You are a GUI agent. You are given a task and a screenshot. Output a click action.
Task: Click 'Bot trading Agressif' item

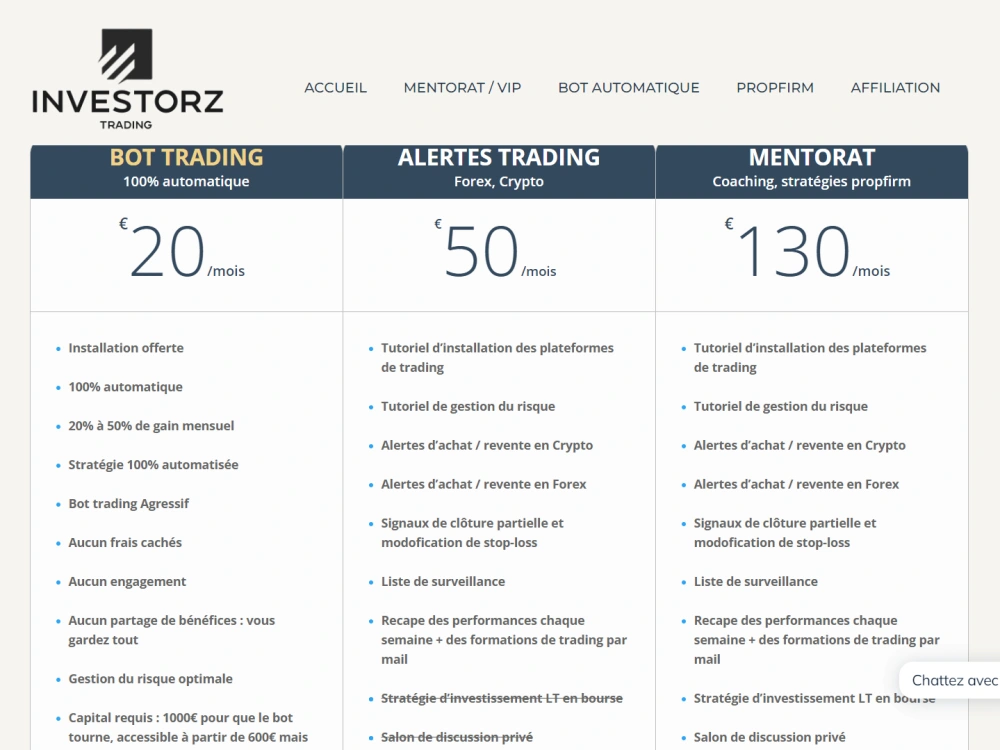coord(129,504)
